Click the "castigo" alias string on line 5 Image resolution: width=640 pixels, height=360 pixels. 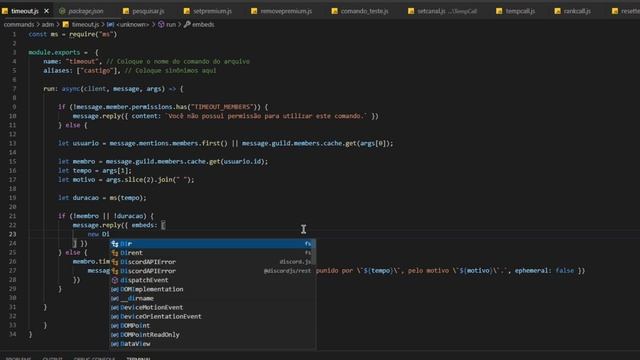[96, 71]
